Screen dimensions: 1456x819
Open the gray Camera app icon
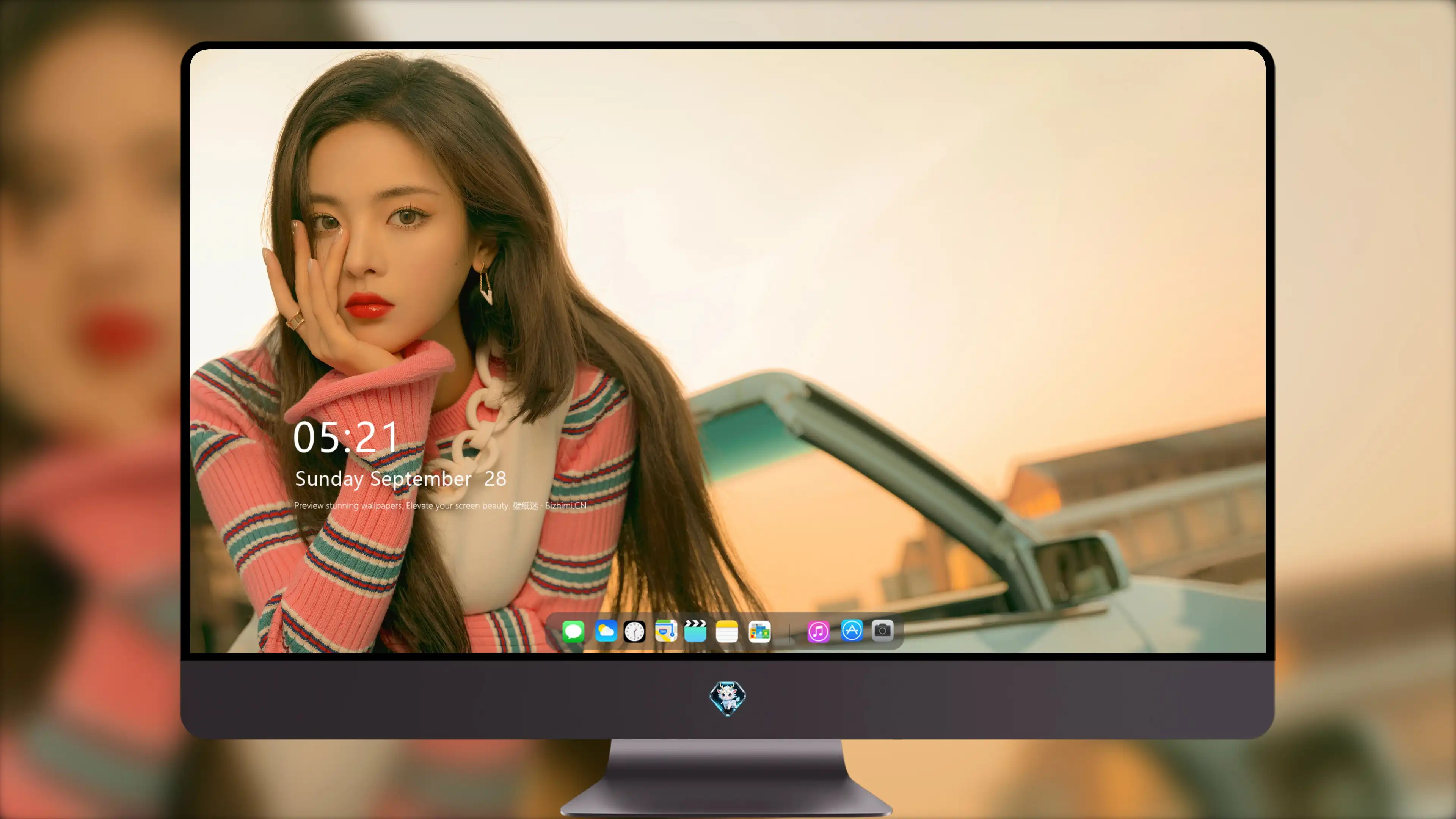882,630
